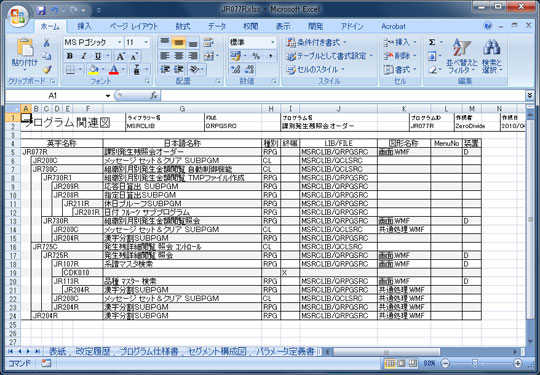The image size is (540, 375).
Task: Open the number format dropdown
Action: [x=273, y=42]
